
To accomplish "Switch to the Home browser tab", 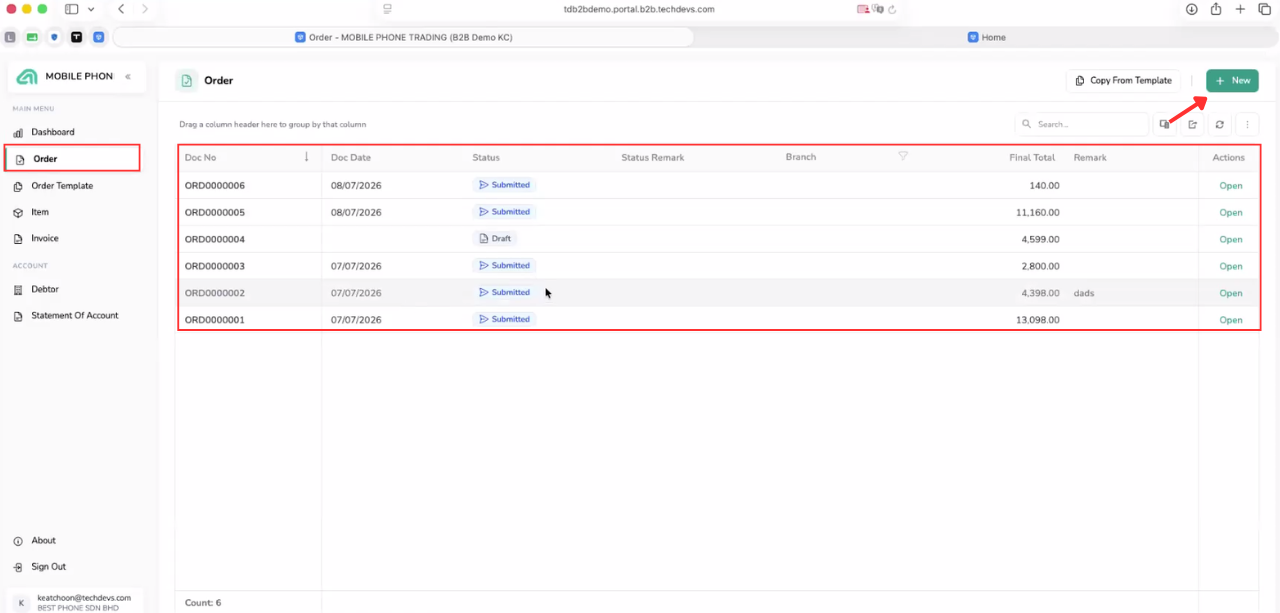I will [986, 37].
